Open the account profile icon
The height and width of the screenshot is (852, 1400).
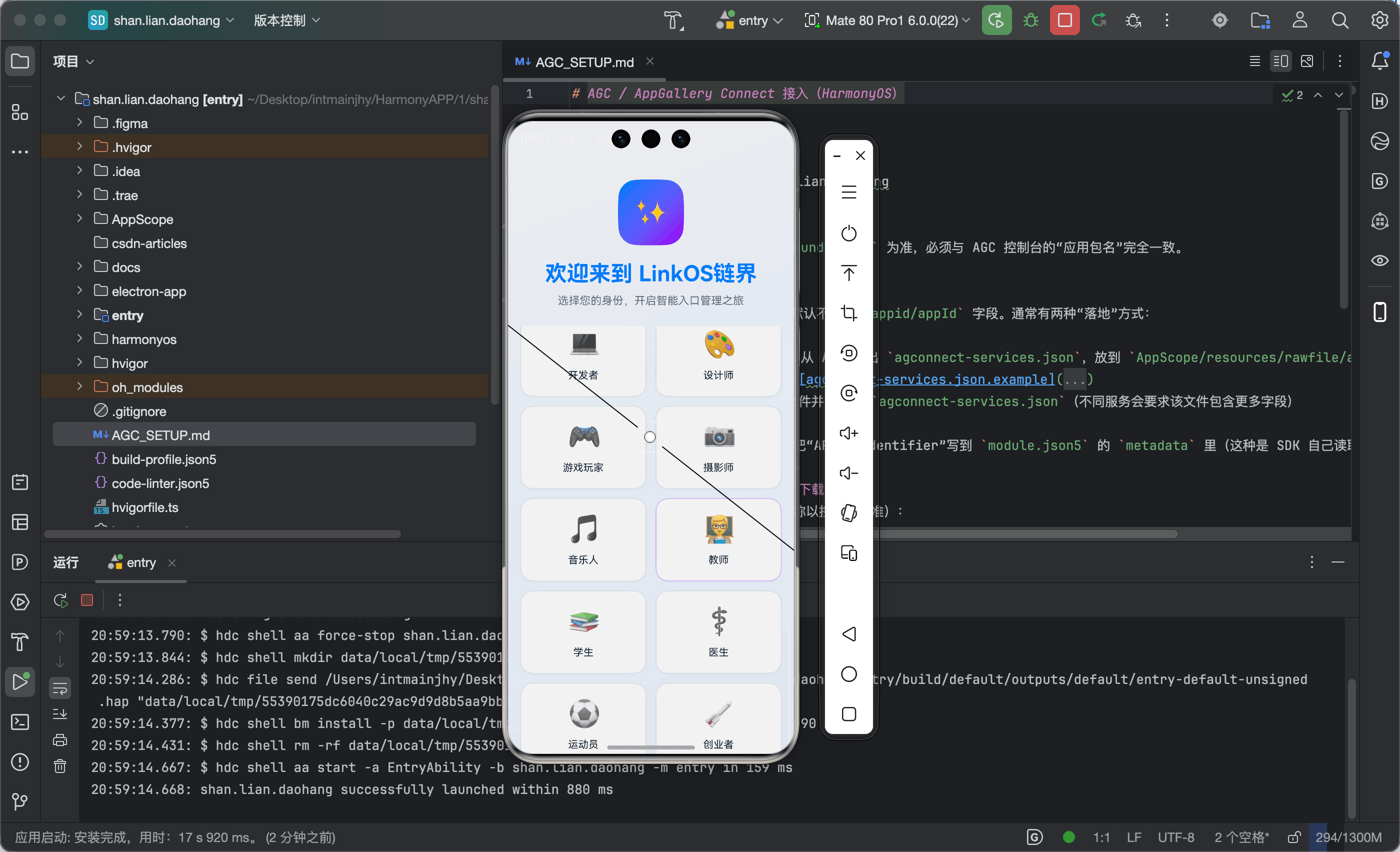[x=1299, y=20]
